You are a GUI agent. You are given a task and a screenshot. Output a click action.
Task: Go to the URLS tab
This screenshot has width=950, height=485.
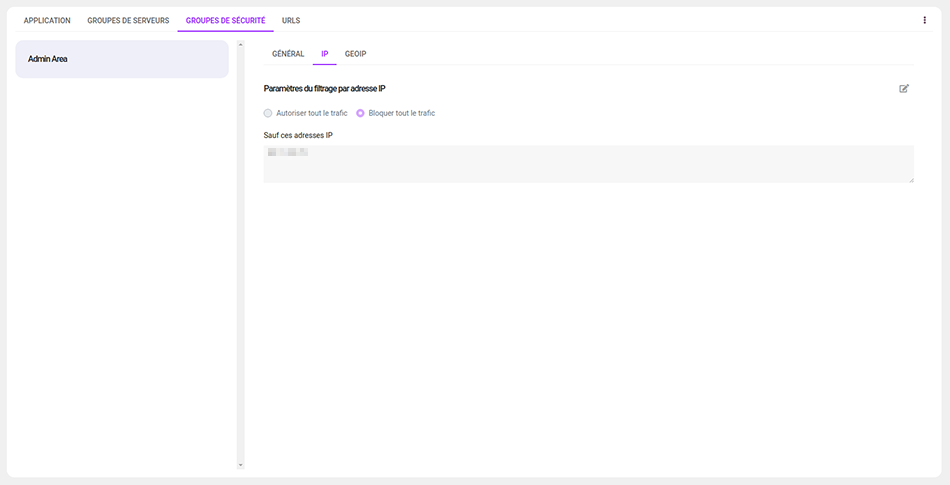291,20
